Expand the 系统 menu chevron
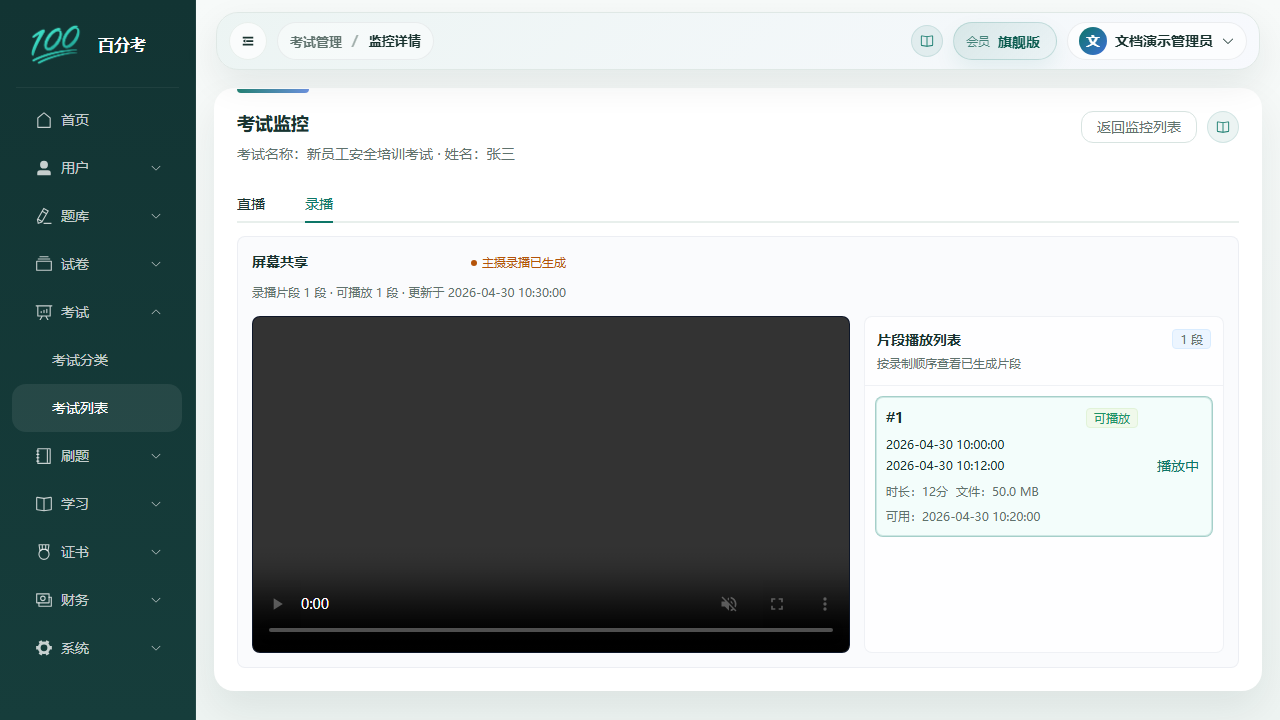This screenshot has width=1280, height=720. tap(156, 648)
